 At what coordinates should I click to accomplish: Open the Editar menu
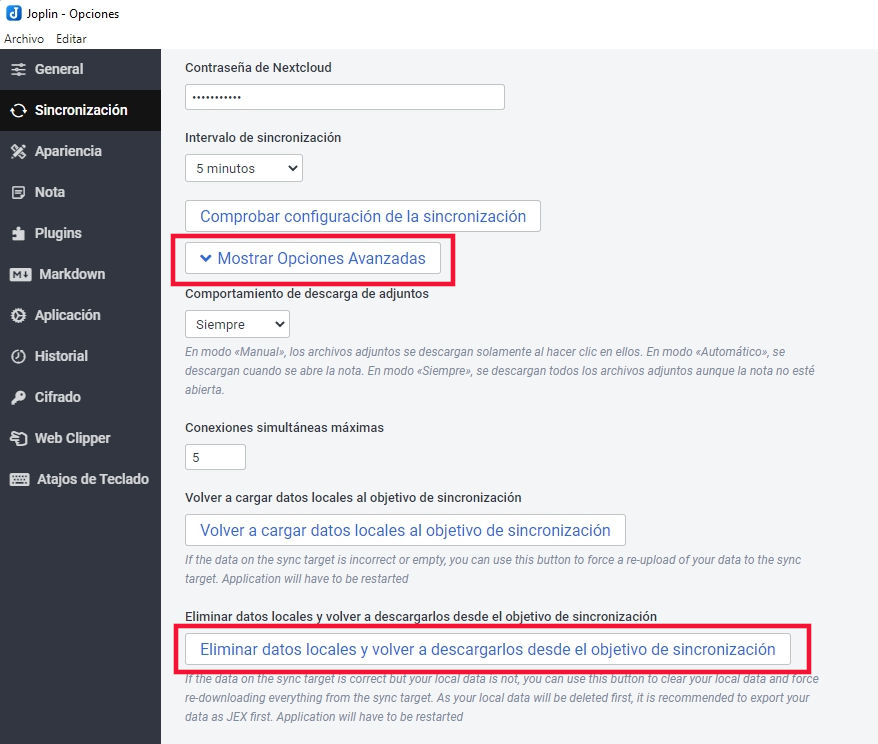[71, 39]
